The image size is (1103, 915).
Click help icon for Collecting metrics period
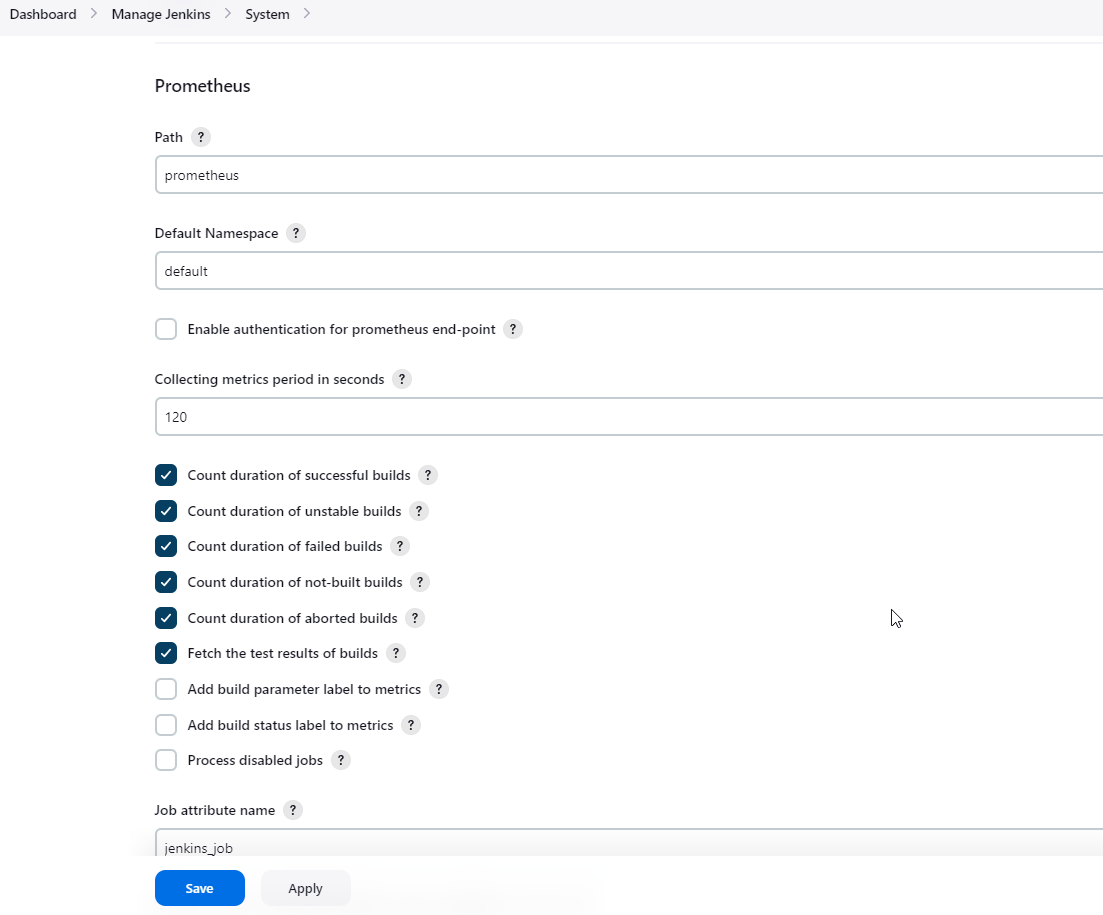[402, 379]
